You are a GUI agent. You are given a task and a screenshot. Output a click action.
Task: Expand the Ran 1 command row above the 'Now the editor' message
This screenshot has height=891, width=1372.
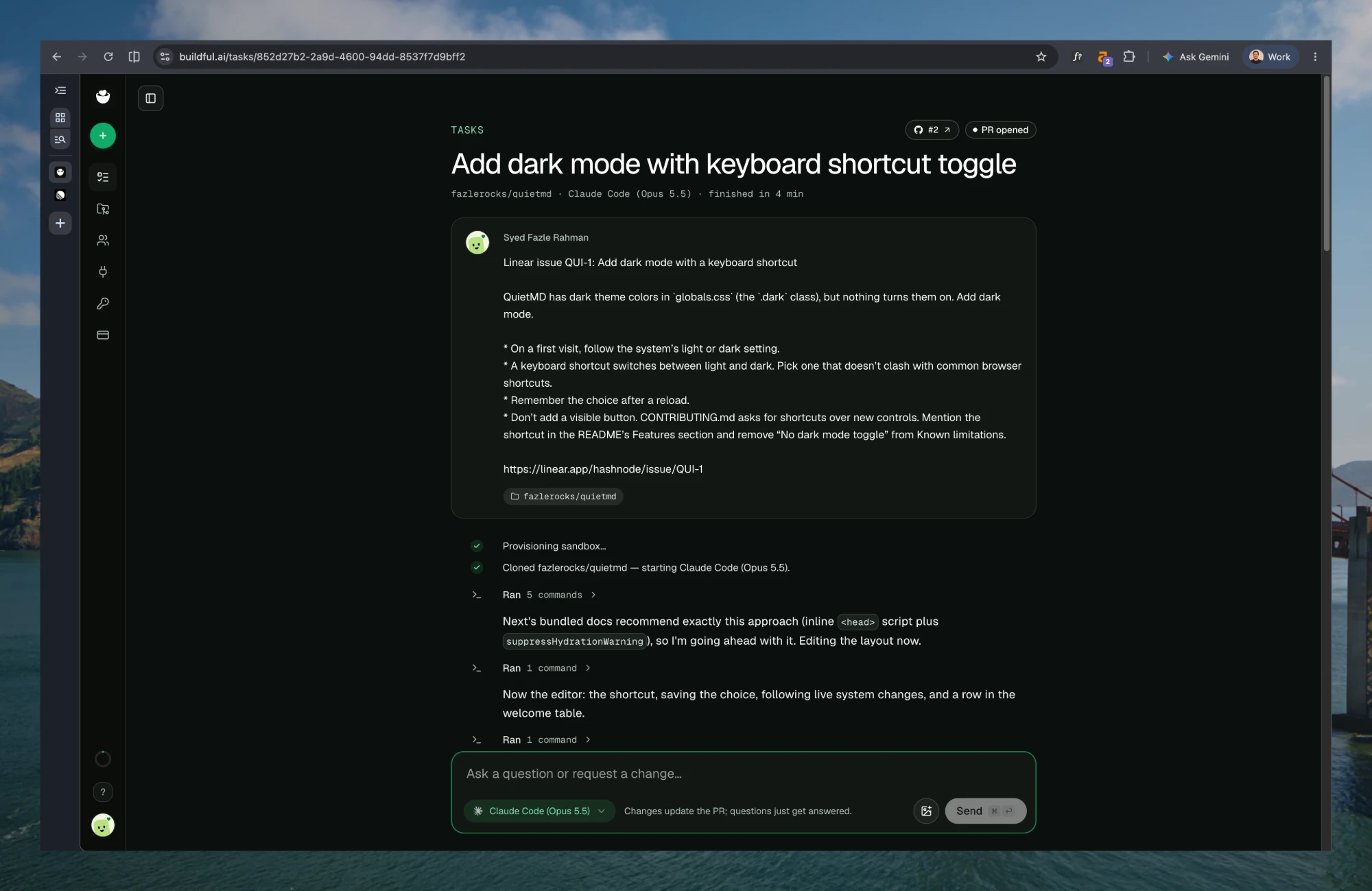point(546,668)
